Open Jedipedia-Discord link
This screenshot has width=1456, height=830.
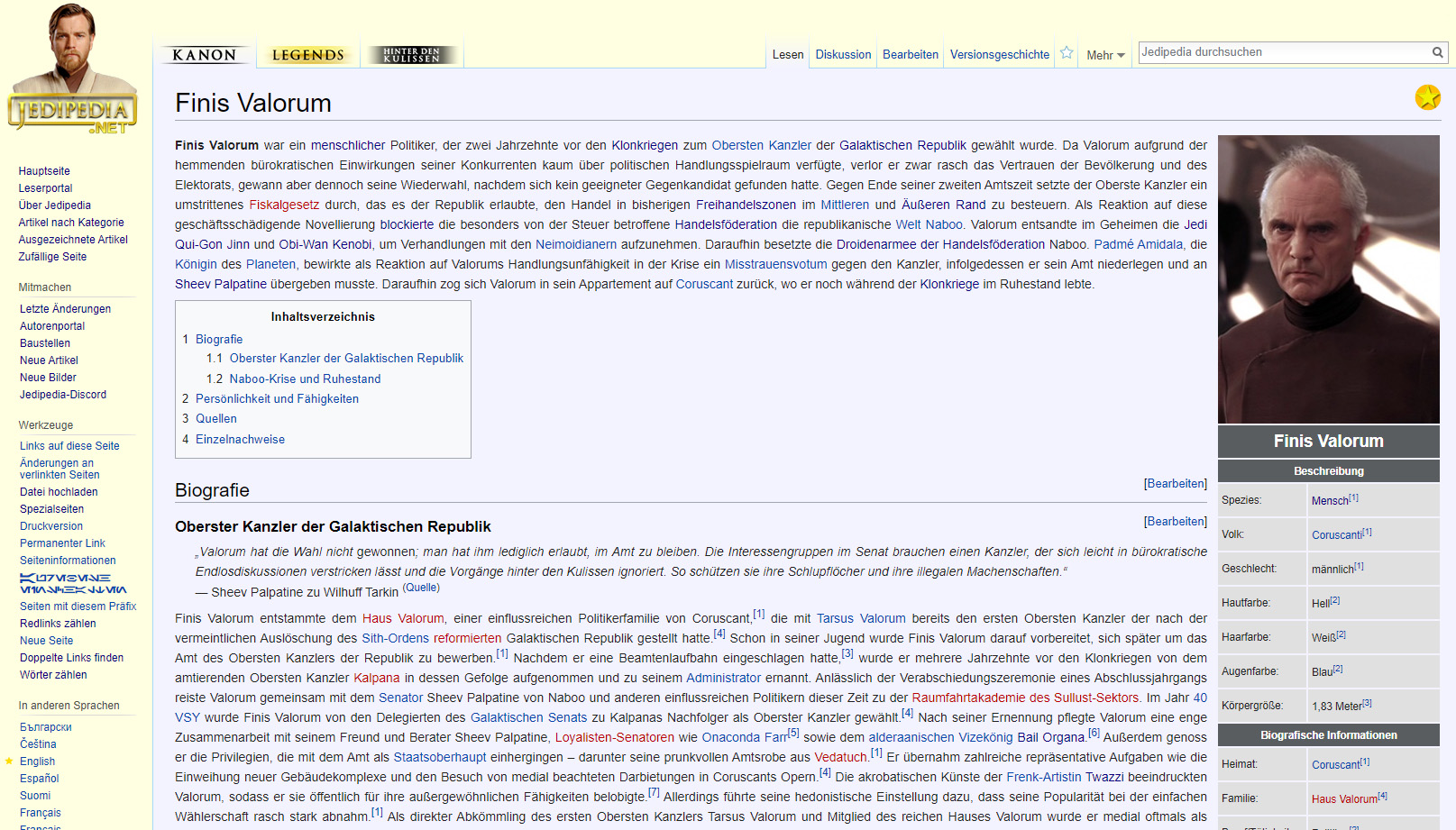coord(63,395)
